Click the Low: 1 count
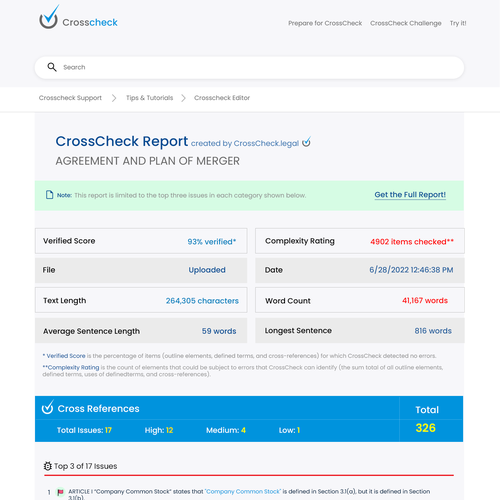The image size is (500, 500). point(289,430)
